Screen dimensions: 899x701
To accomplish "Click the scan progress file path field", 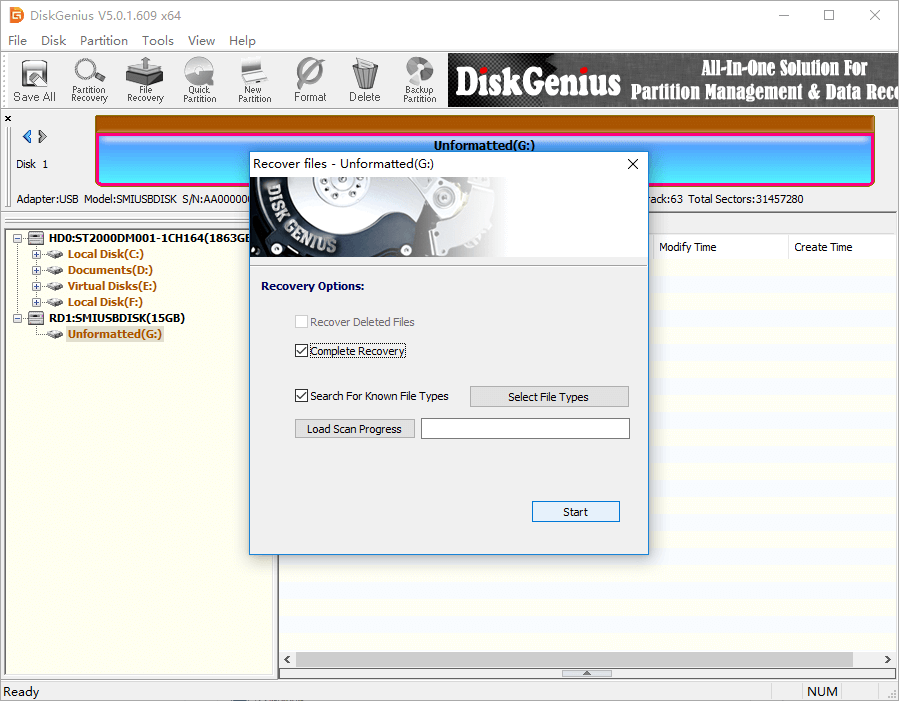I will 525,429.
